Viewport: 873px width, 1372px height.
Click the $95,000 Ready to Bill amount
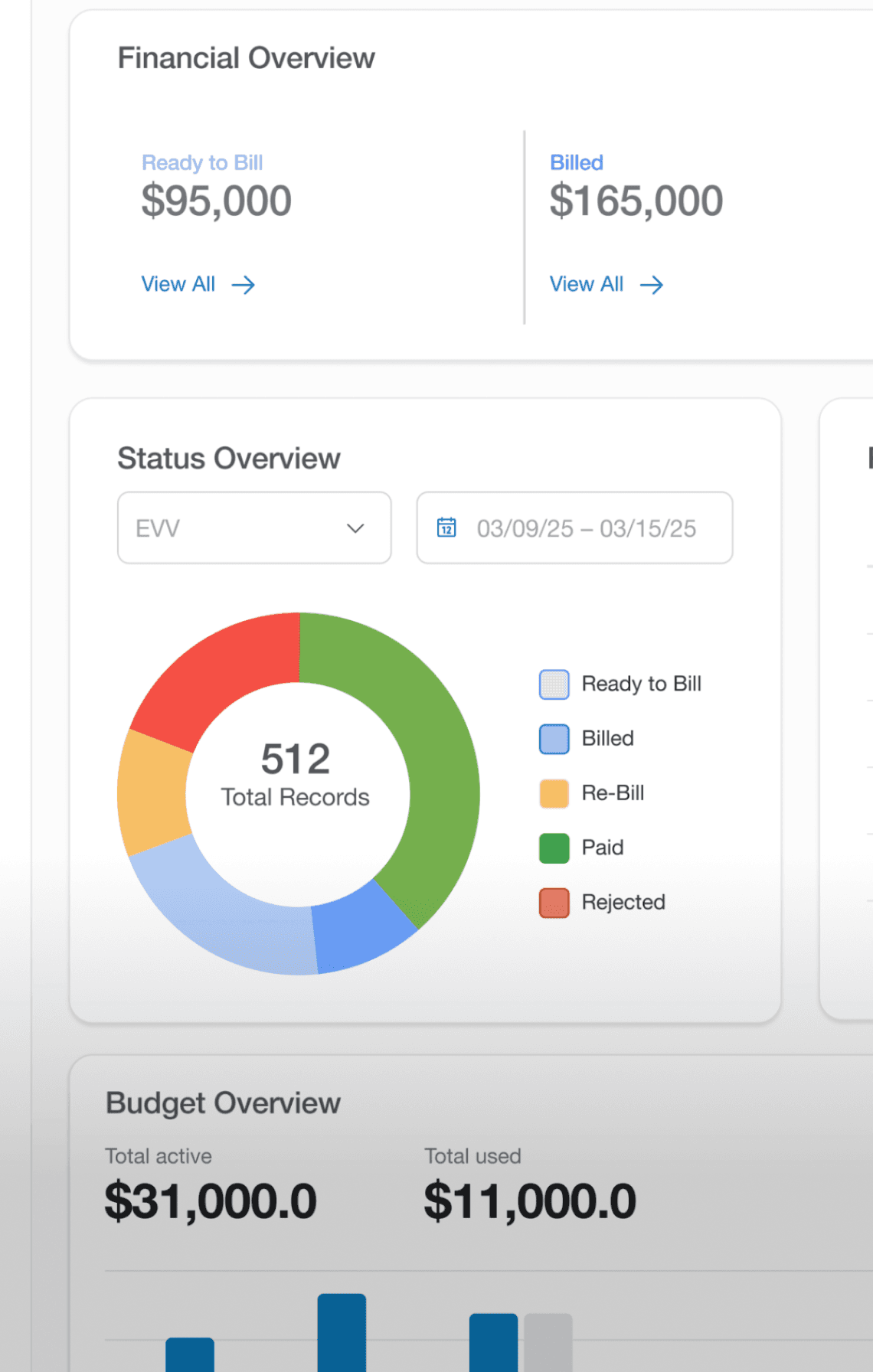tap(217, 201)
